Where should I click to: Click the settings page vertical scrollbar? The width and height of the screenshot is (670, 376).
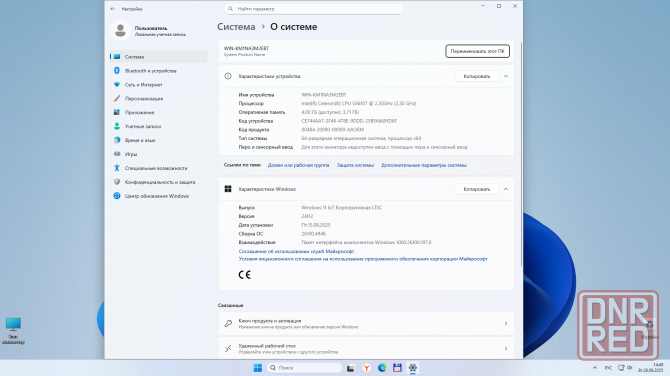pos(520,154)
